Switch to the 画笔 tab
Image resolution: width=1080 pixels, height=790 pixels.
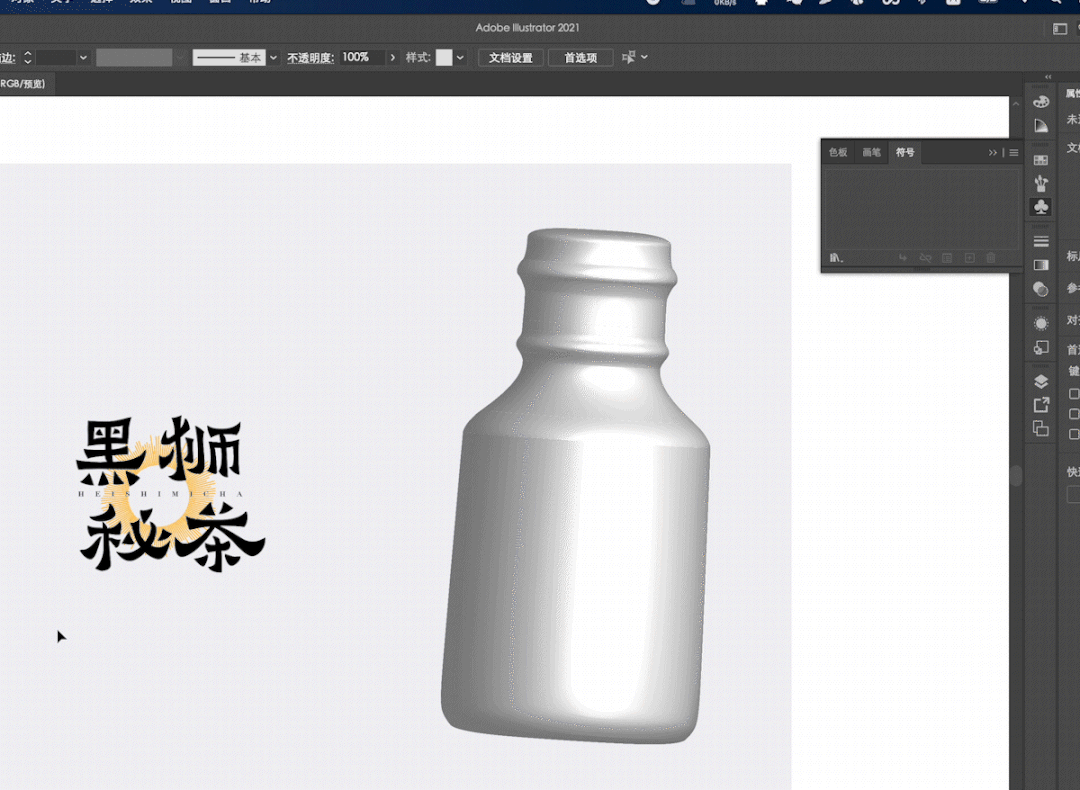(x=871, y=153)
